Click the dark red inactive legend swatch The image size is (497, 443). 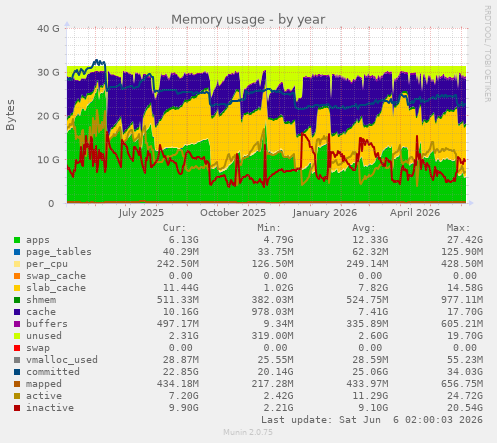(x=17, y=408)
